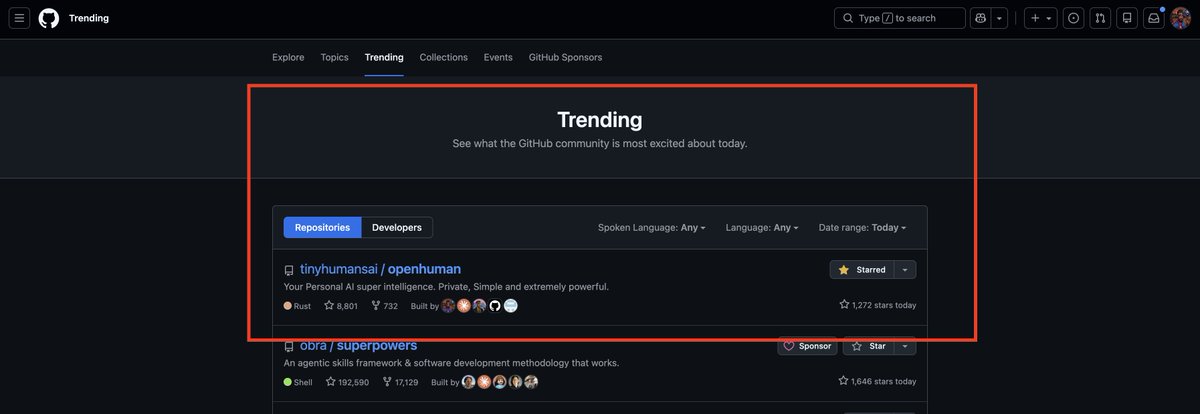Click the Shell language label

tap(298, 382)
